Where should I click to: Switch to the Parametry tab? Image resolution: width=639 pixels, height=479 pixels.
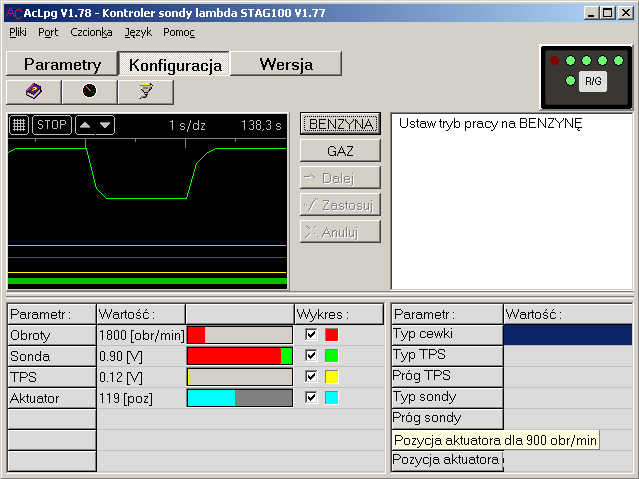pyautogui.click(x=62, y=64)
